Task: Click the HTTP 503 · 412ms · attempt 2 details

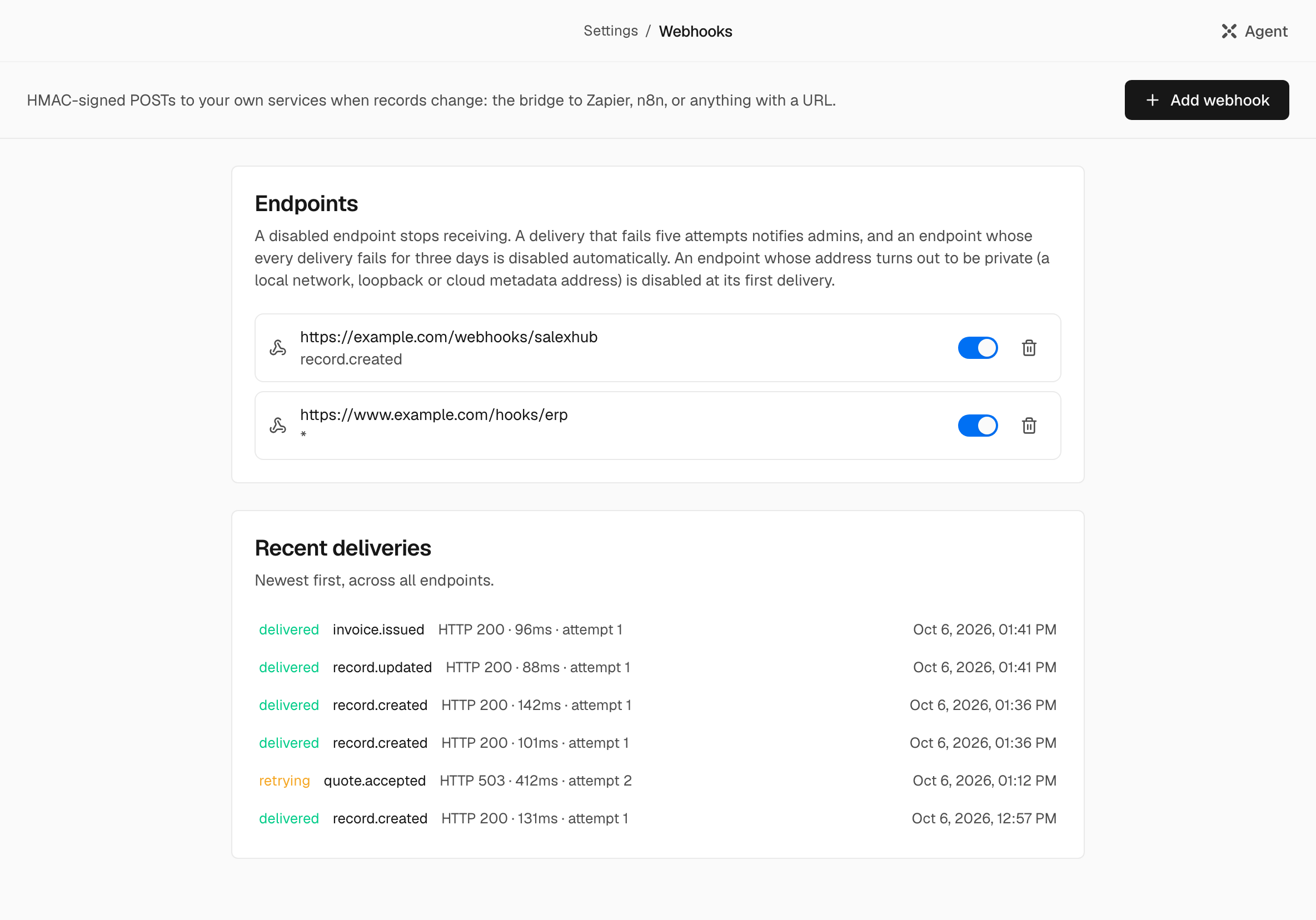Action: click(535, 781)
